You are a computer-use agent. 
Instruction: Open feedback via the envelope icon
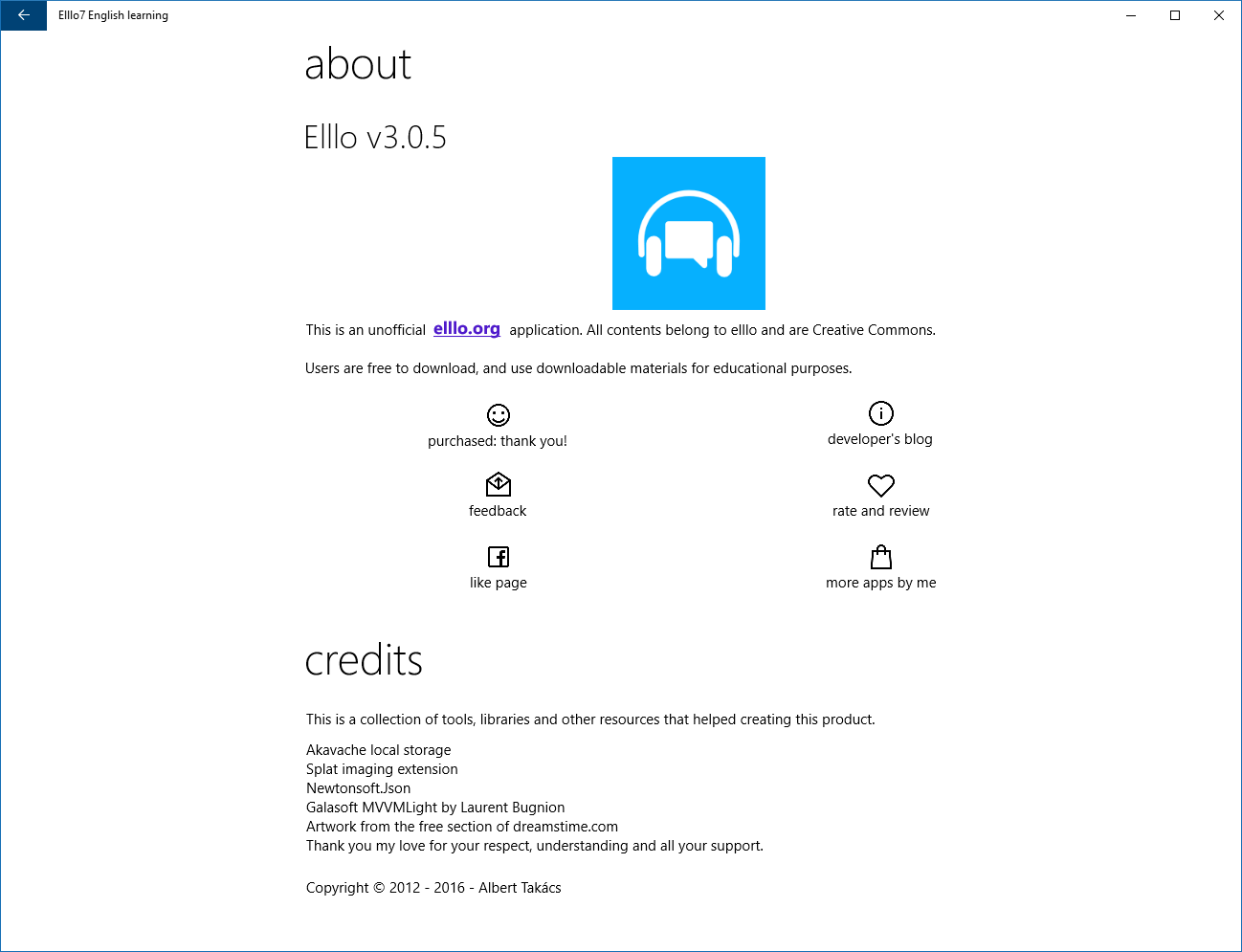coord(498,484)
